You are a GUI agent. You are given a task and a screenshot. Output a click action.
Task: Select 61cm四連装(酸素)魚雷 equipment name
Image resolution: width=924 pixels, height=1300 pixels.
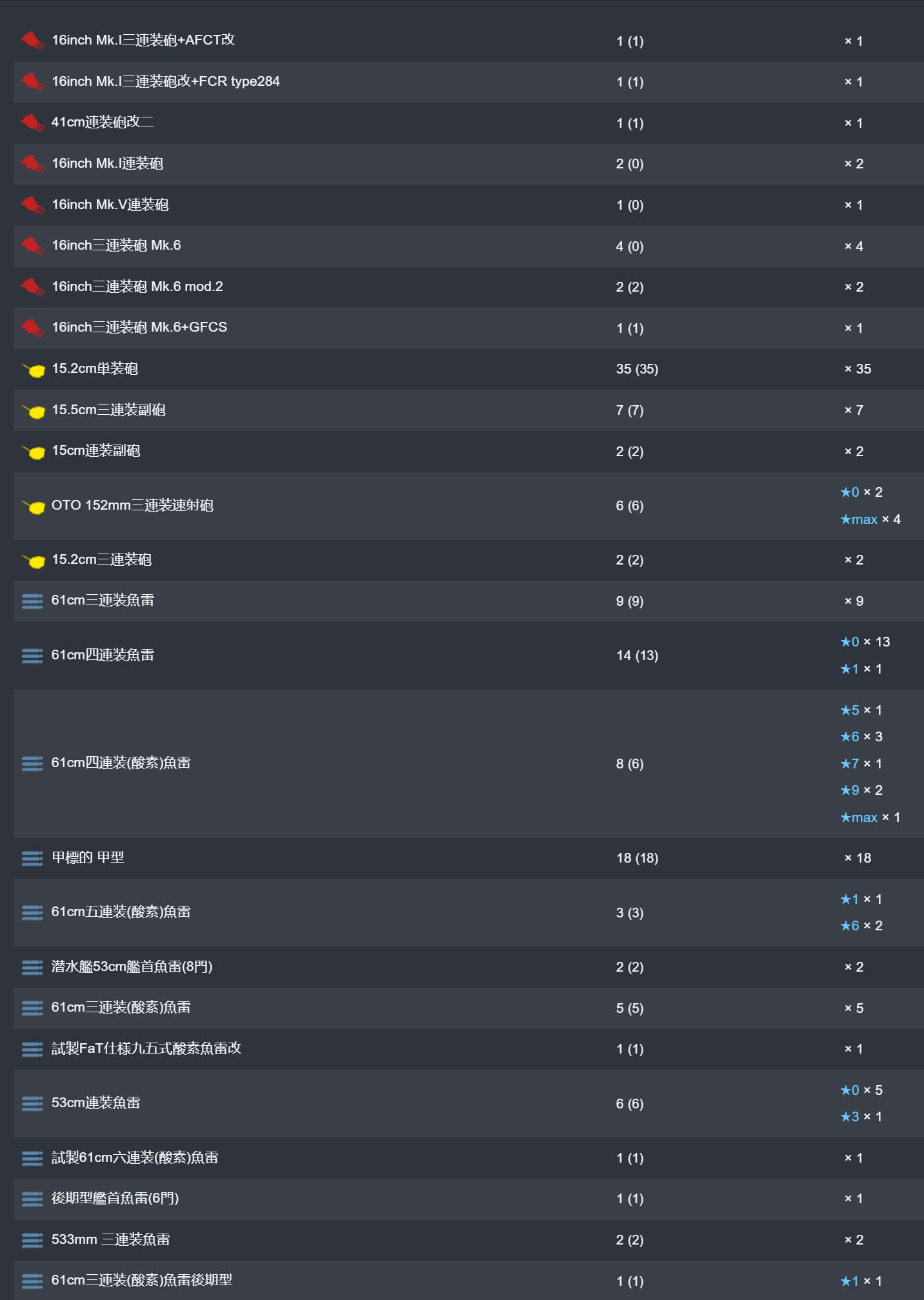(x=121, y=763)
